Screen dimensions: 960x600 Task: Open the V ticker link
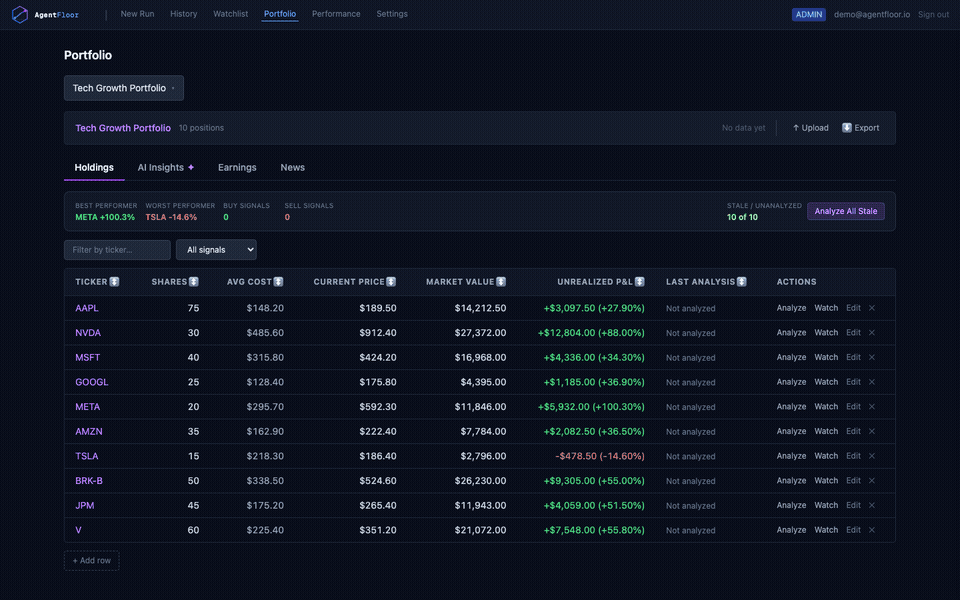[x=78, y=530]
